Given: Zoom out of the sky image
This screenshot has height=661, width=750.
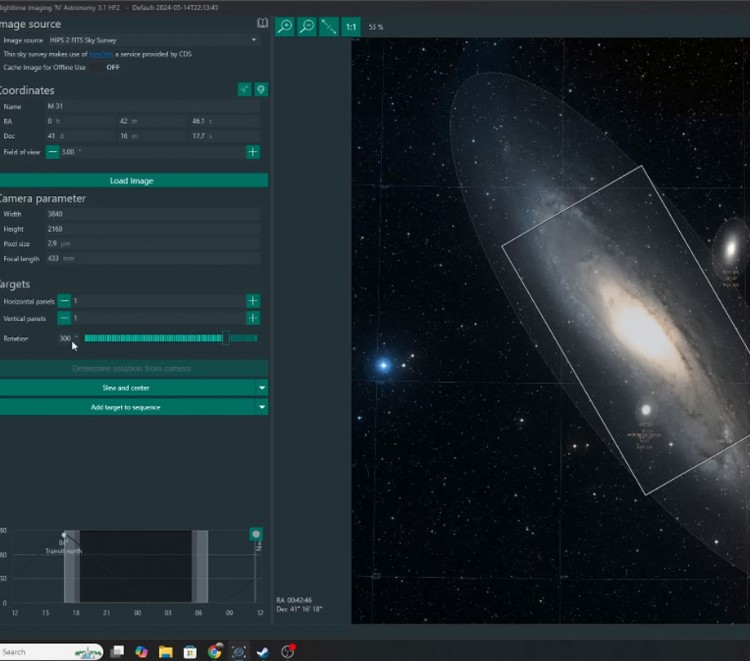Looking at the screenshot, I should point(307,27).
